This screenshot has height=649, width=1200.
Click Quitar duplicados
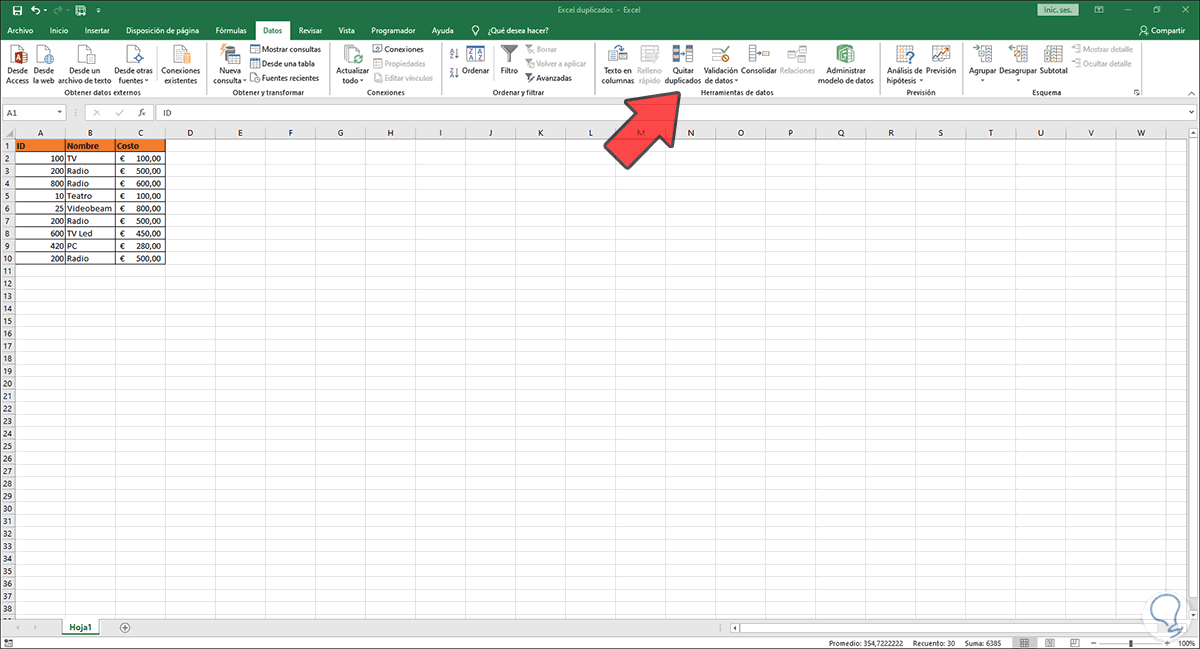point(683,64)
